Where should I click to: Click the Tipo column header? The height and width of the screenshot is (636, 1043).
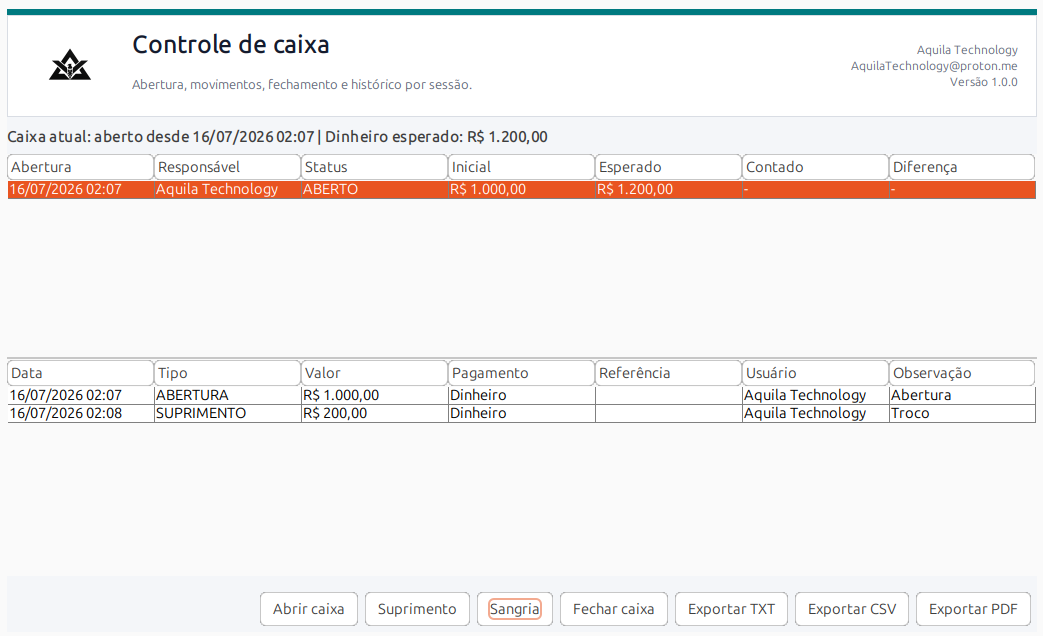point(227,373)
